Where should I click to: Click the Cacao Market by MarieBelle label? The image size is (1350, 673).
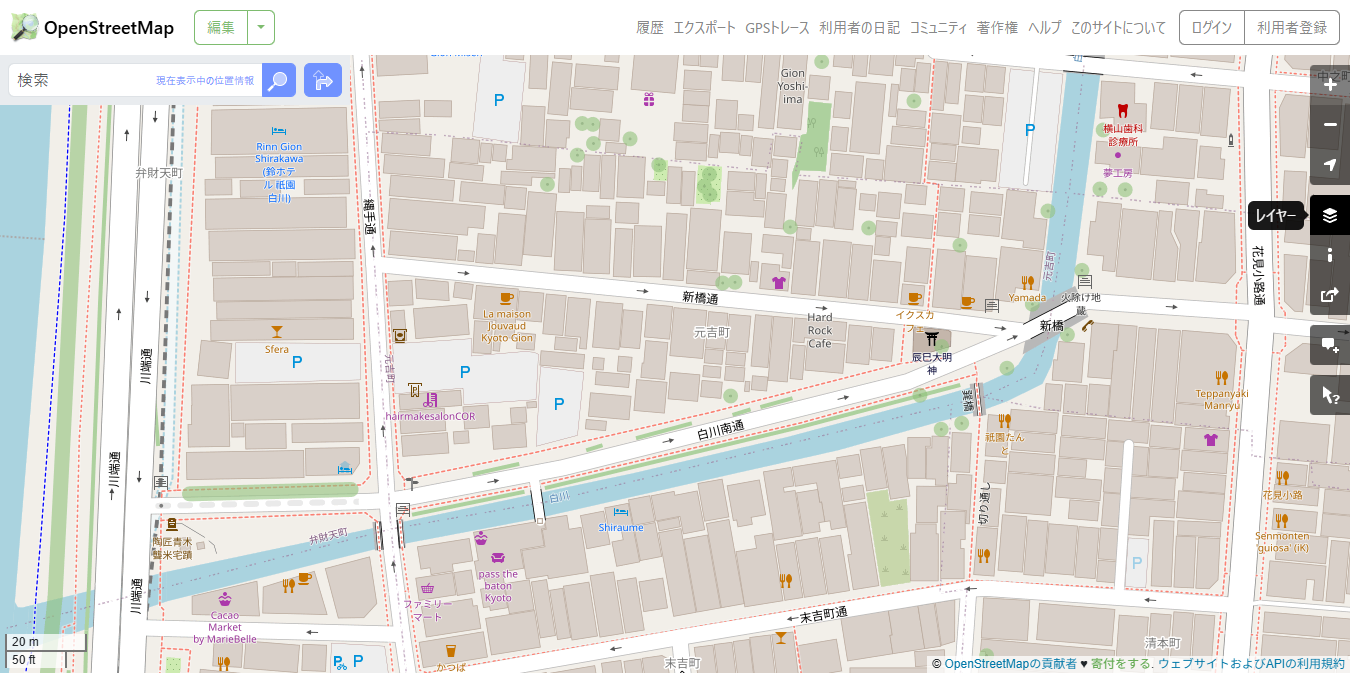point(225,627)
